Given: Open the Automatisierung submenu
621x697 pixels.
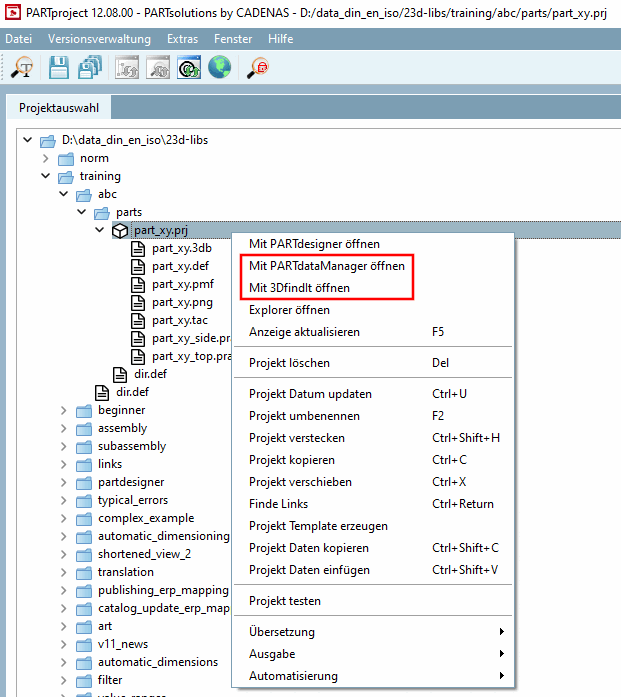Looking at the screenshot, I should (x=373, y=676).
